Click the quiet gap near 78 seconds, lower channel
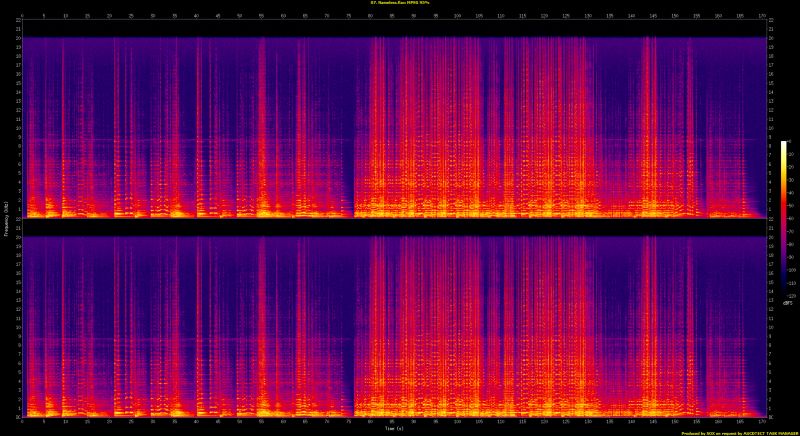The height and width of the screenshot is (436, 800). click(x=361, y=330)
